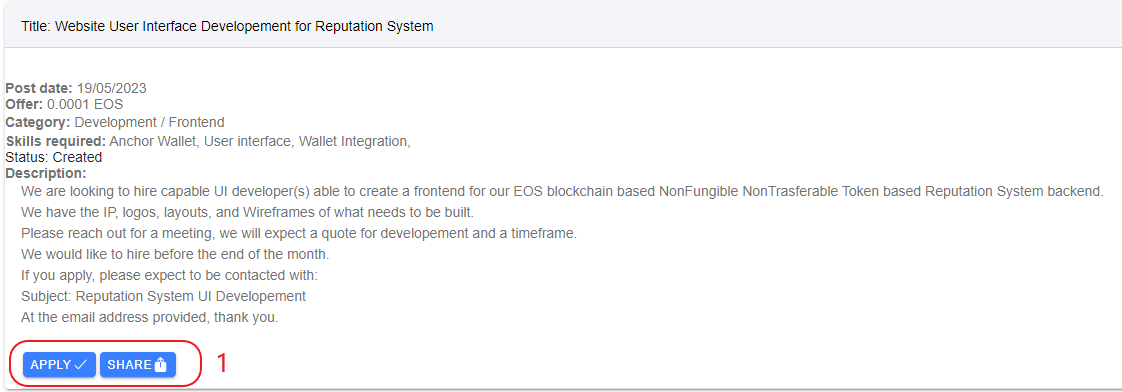Click the Subject: Reputation System UI line
The width and height of the screenshot is (1122, 392).
(164, 295)
